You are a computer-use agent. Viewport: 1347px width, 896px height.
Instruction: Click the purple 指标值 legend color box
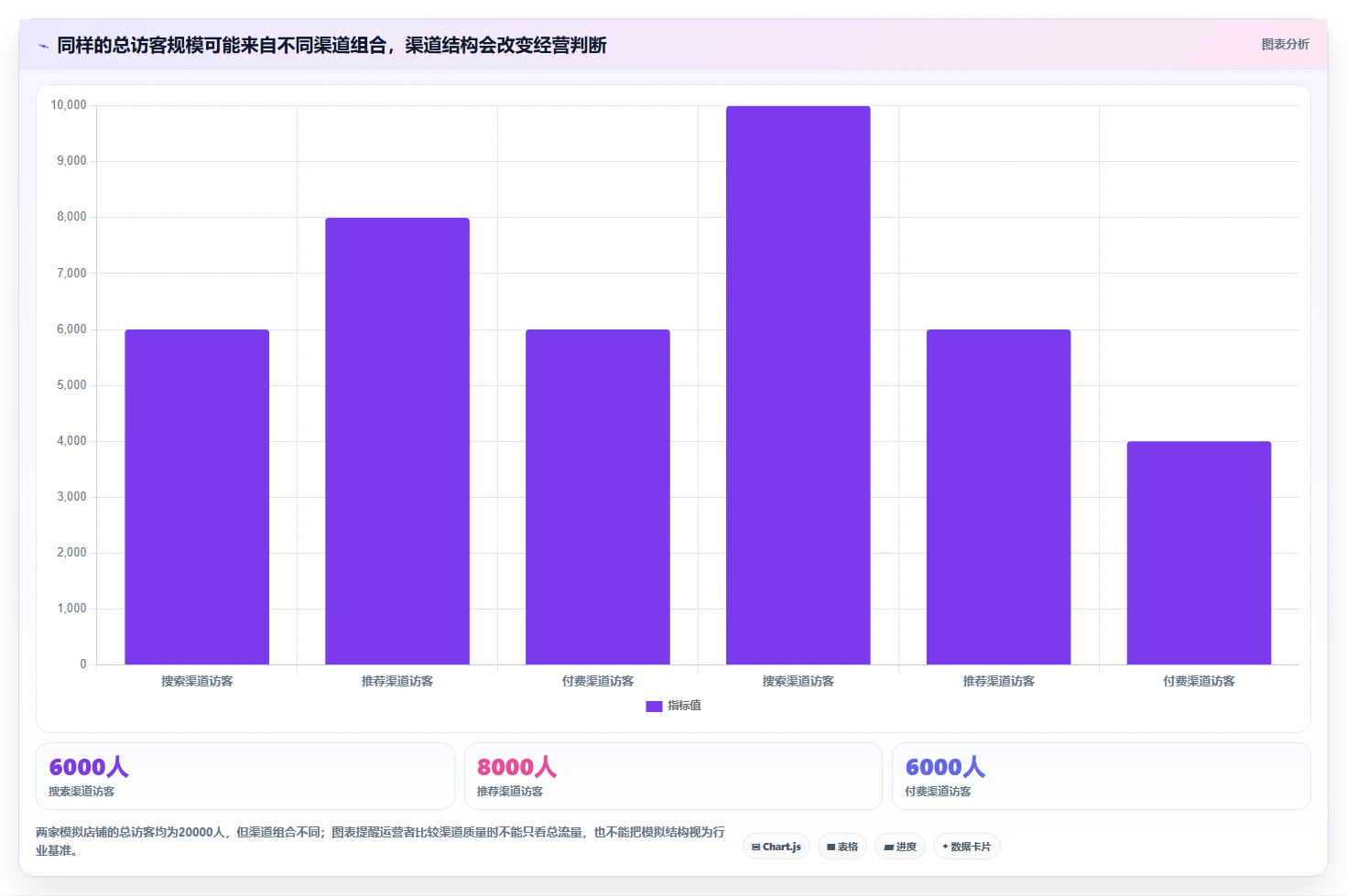[654, 707]
